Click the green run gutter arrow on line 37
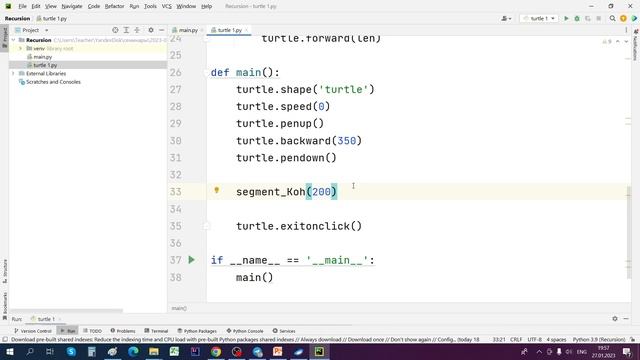Screen dimensions: 640x360 click(x=191, y=260)
